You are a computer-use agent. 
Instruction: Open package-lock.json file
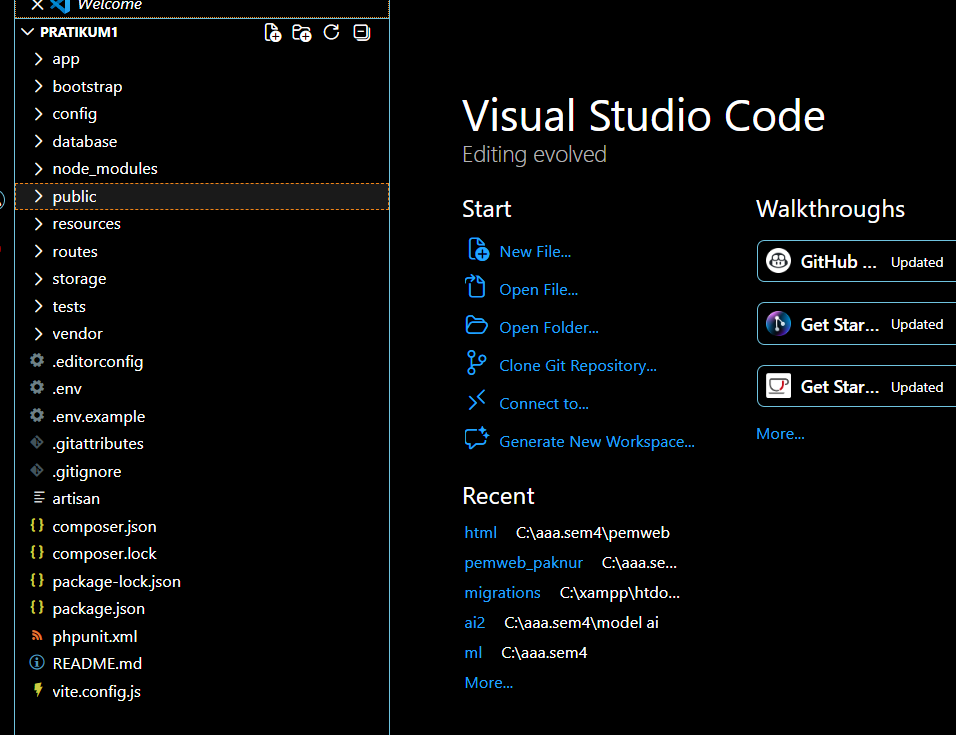coord(202,581)
